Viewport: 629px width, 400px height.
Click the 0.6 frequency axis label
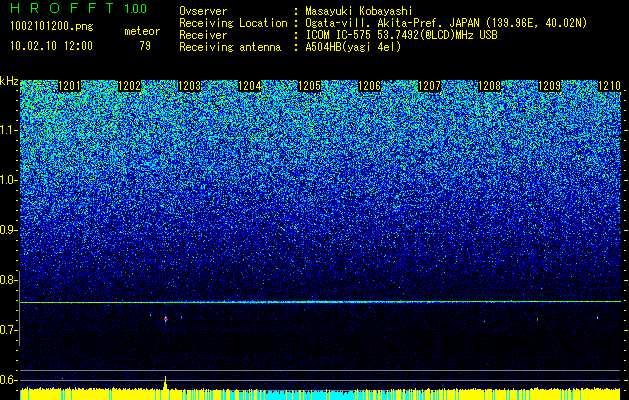(x=8, y=380)
